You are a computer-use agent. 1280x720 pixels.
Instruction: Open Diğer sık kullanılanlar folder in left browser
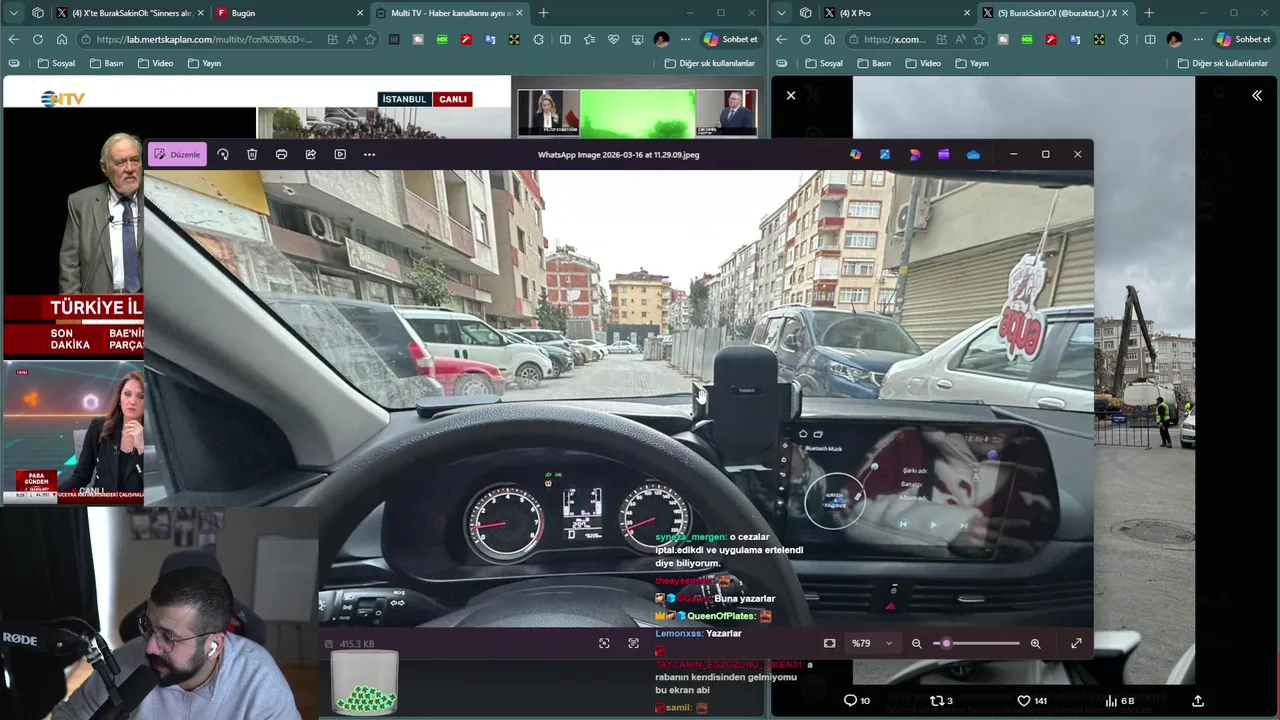pos(710,63)
